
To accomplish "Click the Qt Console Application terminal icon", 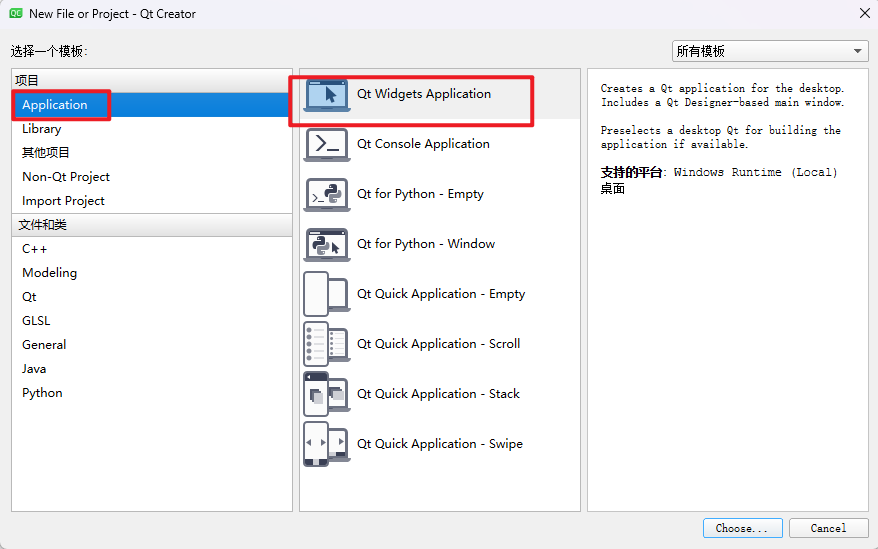I will click(x=327, y=145).
